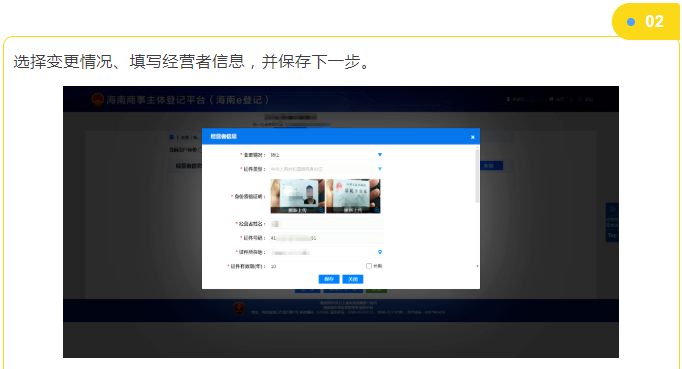Click the location pin icon in 证件所在地
682x369 pixels.
380,252
